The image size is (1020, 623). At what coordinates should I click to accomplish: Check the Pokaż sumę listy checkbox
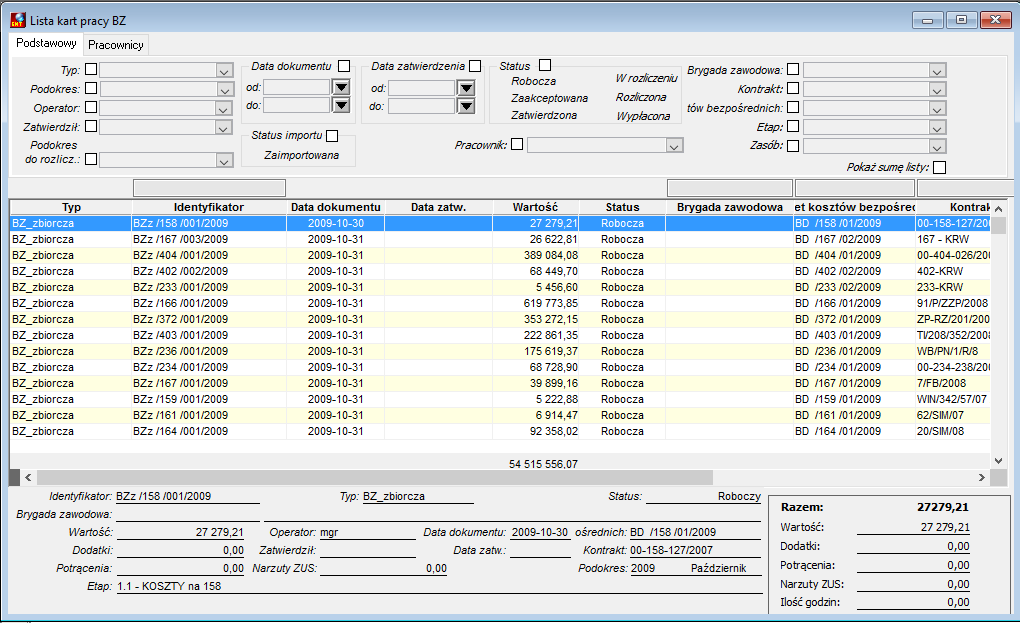coord(939,167)
